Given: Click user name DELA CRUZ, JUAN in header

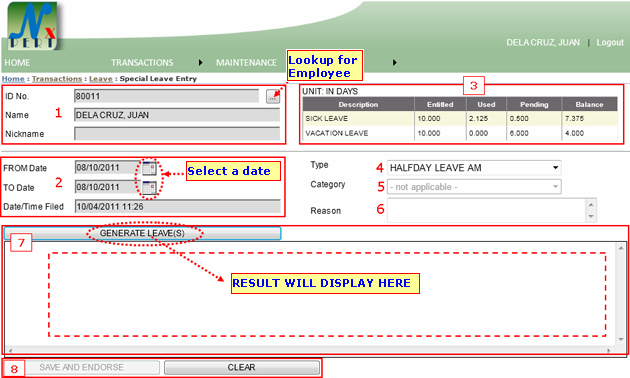Looking at the screenshot, I should [x=543, y=42].
